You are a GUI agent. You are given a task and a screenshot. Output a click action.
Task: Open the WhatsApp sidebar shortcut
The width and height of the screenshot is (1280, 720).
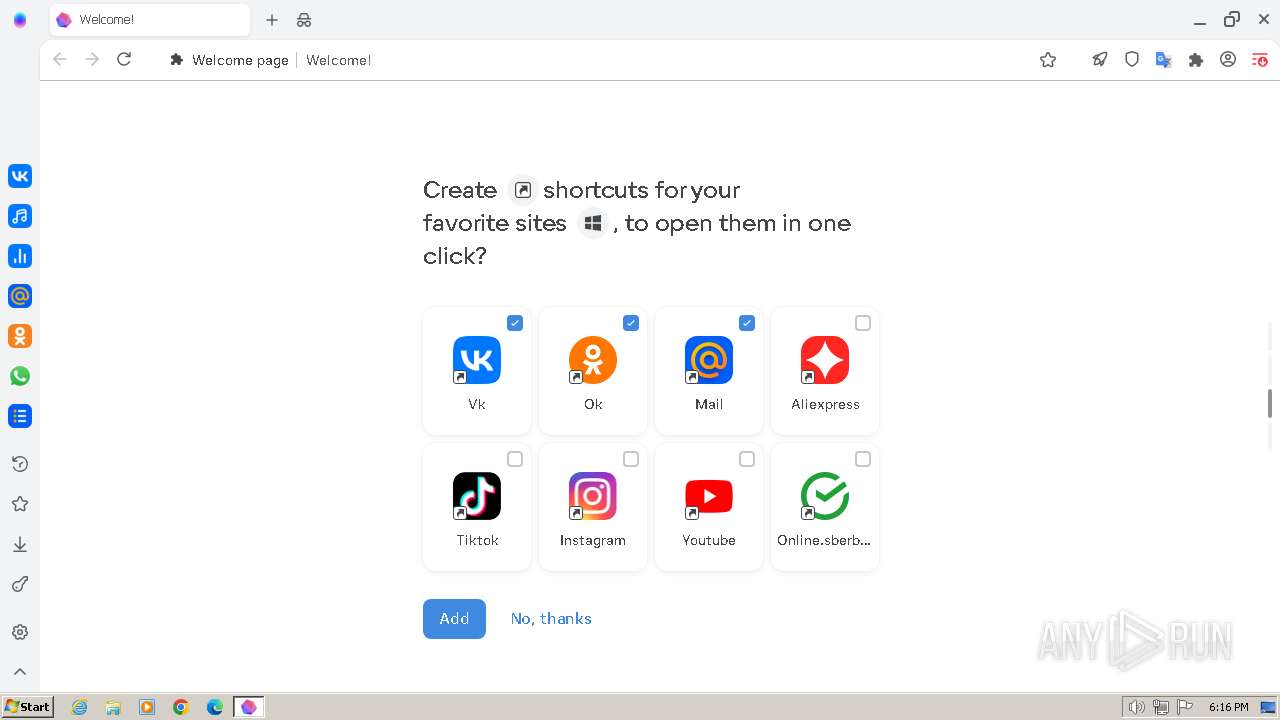coord(20,376)
